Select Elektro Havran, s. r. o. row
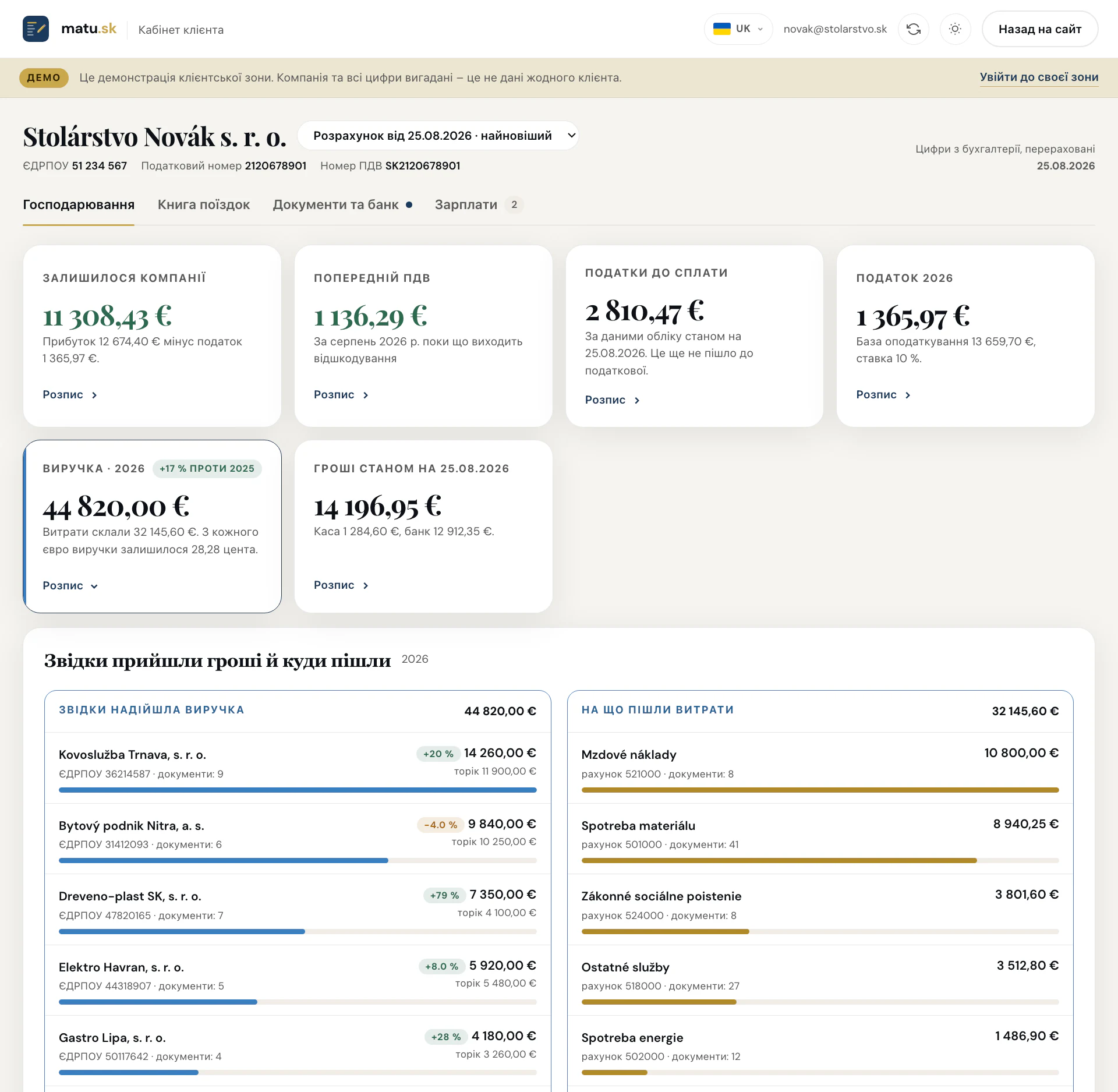This screenshot has width=1118, height=1092. pos(298,981)
